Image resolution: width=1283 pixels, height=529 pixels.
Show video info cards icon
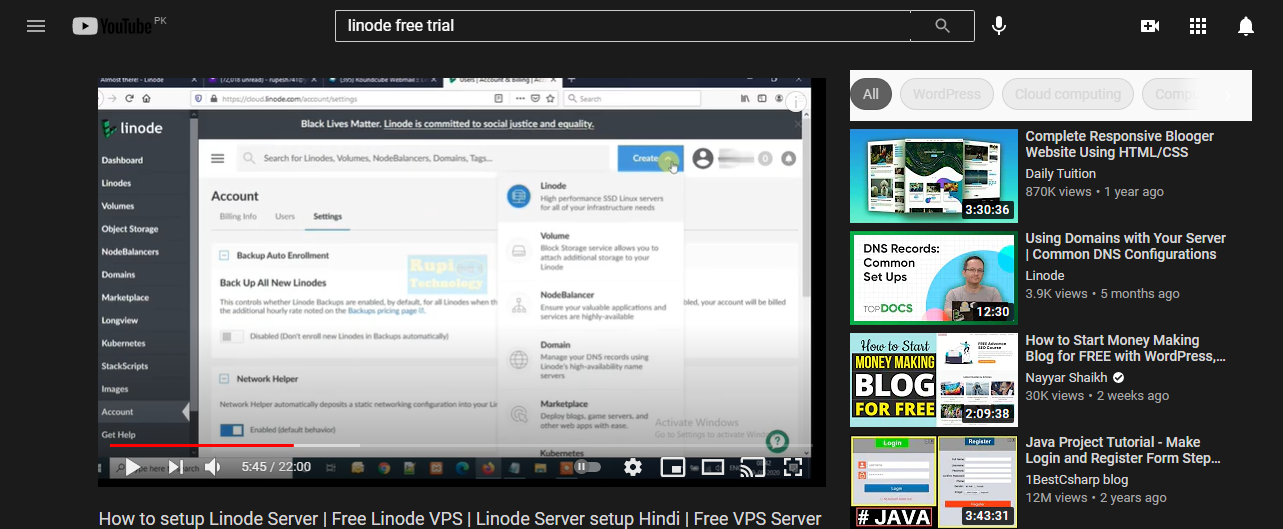pos(796,102)
